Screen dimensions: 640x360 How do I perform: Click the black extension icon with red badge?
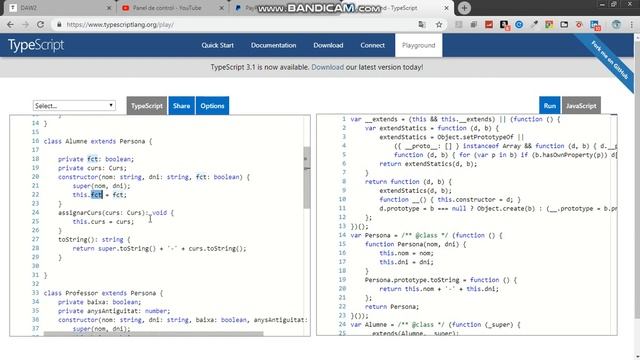tap(504, 25)
